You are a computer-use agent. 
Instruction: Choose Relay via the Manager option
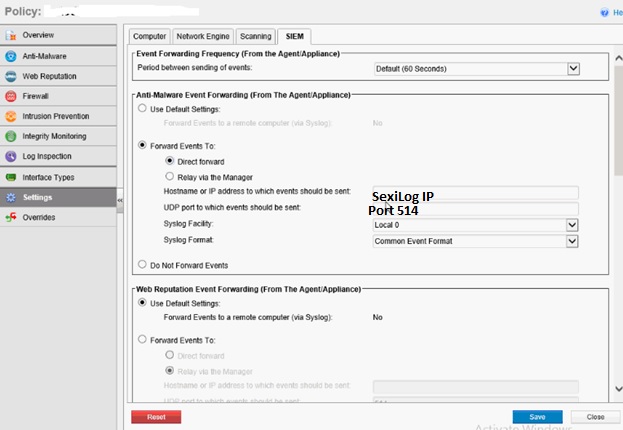tap(169, 176)
